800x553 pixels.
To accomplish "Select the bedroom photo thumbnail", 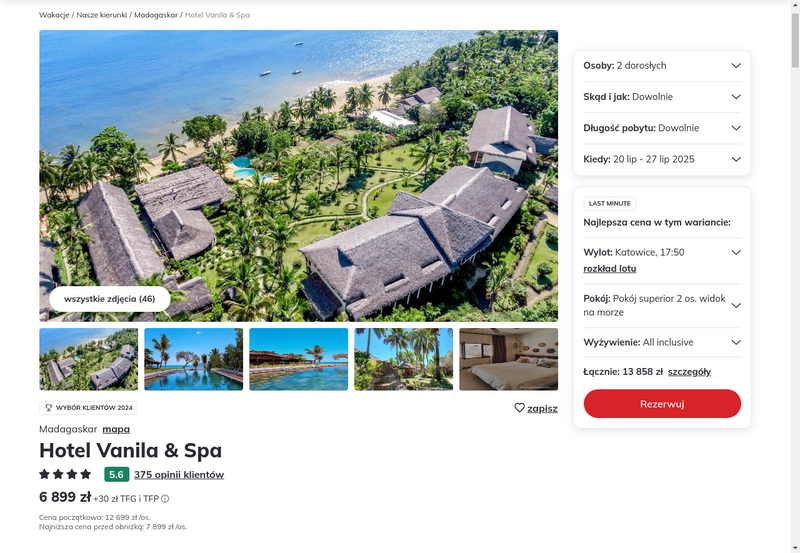I will [x=509, y=359].
